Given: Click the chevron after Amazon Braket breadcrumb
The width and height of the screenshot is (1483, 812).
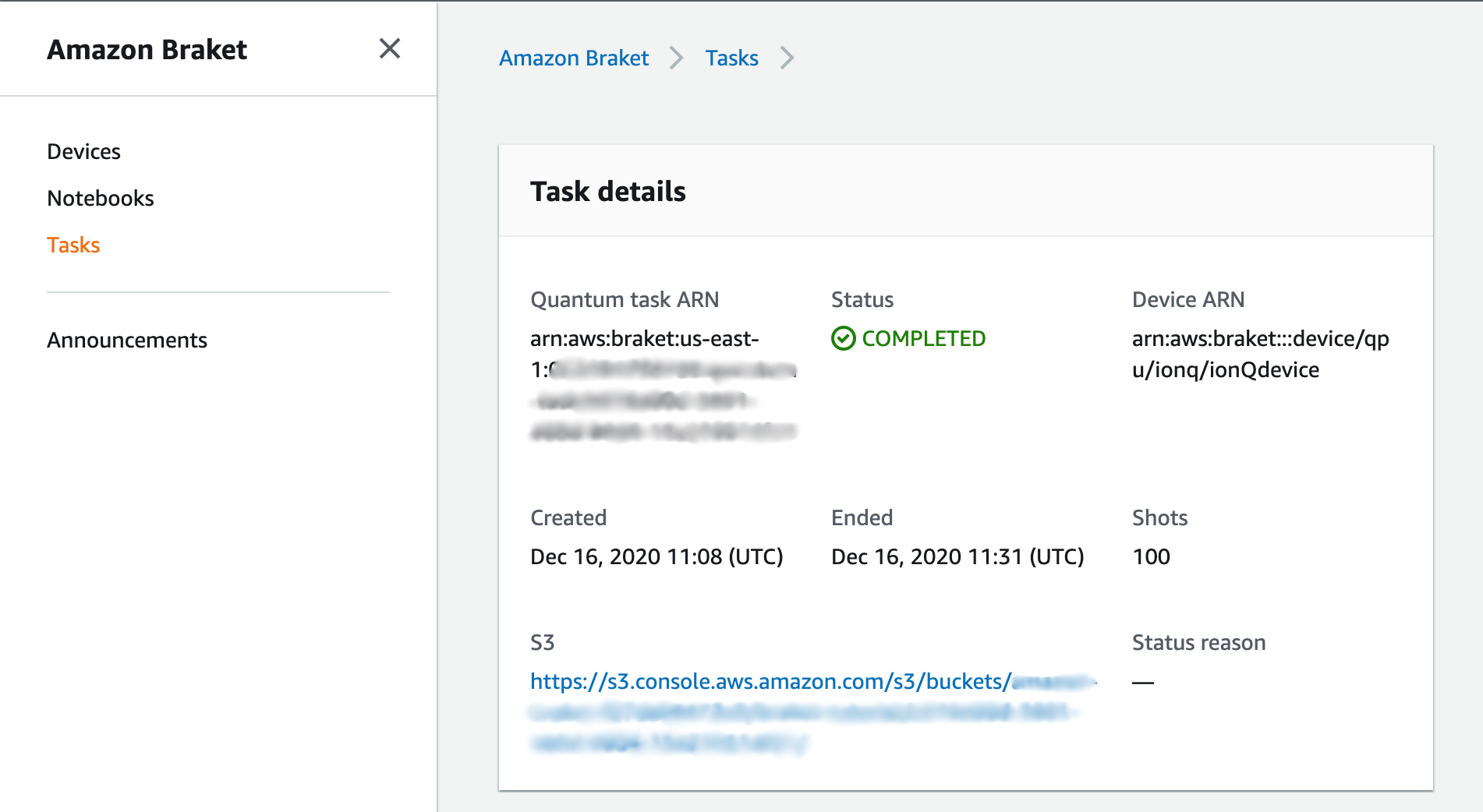Looking at the screenshot, I should (676, 58).
